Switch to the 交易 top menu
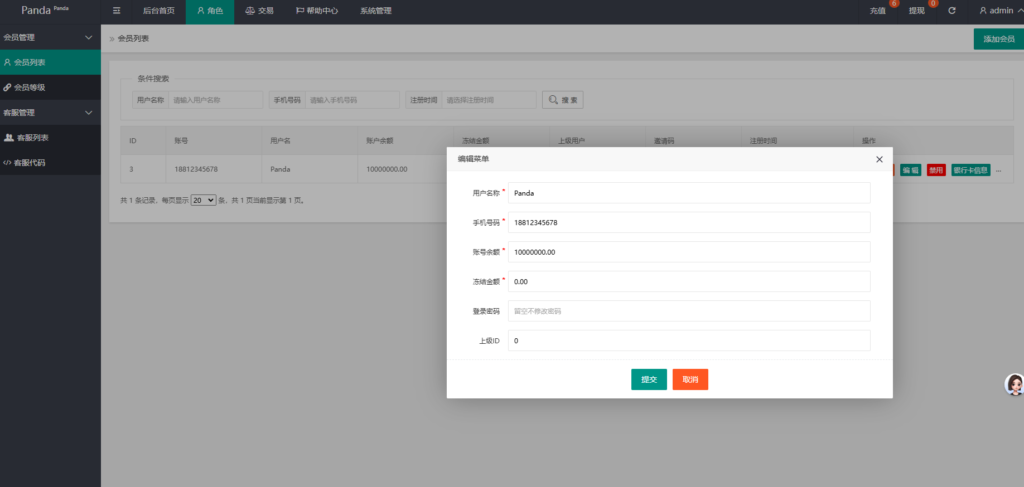Viewport: 1024px width, 487px height. [x=259, y=11]
